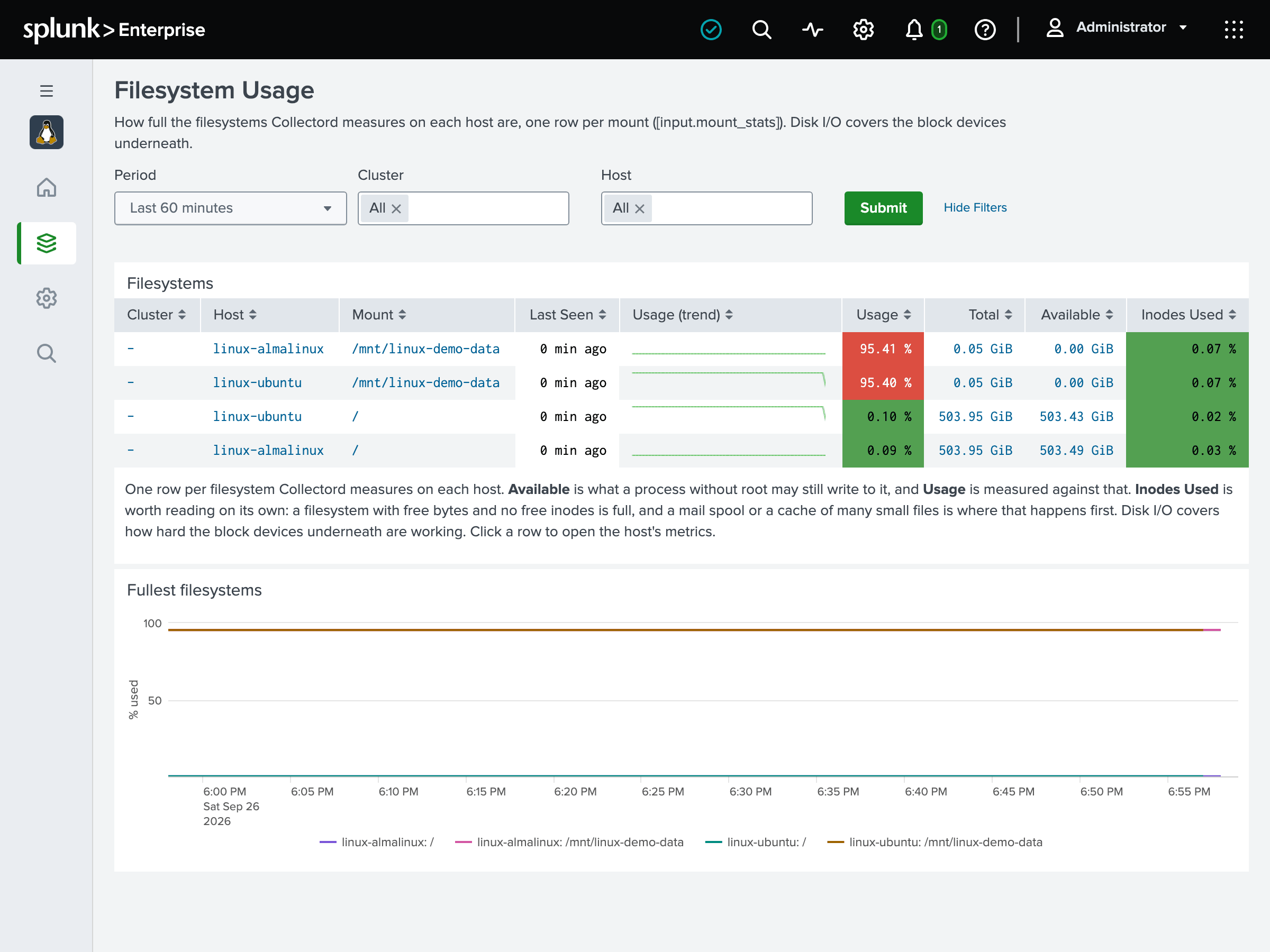Viewport: 1270px width, 952px height.
Task: Open linux-almalinux host on the 0.09 % row
Action: (x=268, y=451)
